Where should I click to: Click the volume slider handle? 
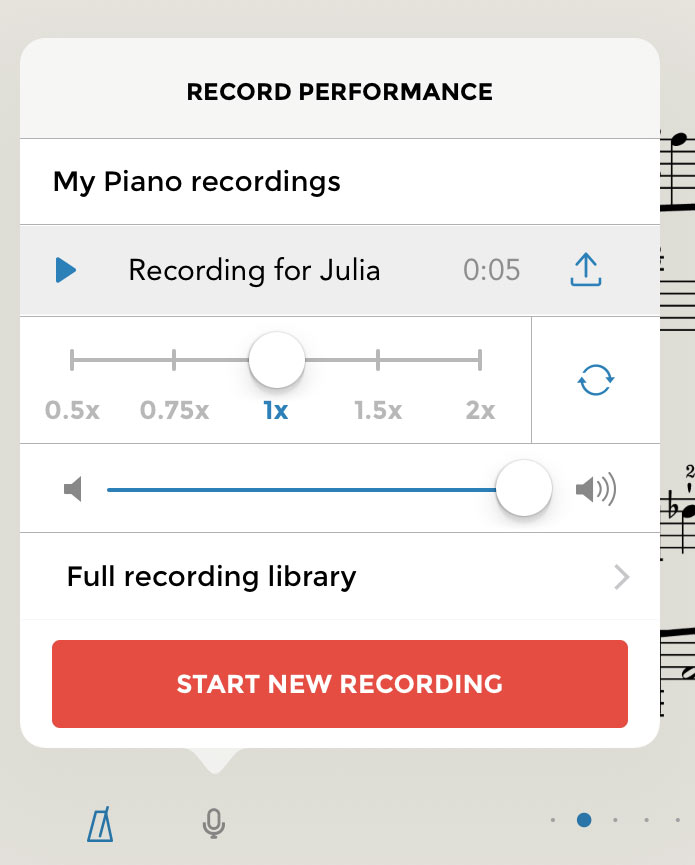pyautogui.click(x=524, y=489)
